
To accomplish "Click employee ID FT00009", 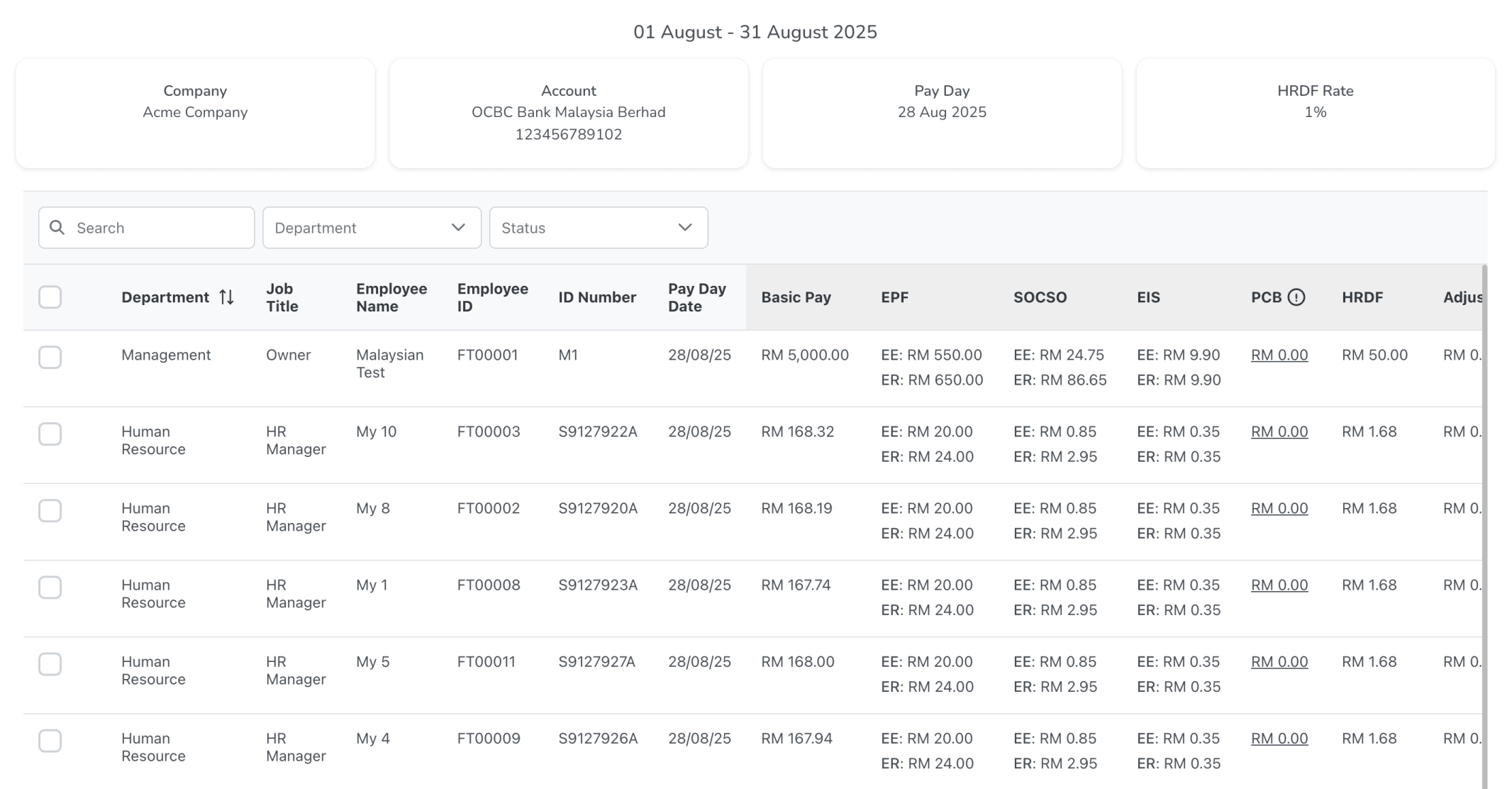I will (489, 738).
